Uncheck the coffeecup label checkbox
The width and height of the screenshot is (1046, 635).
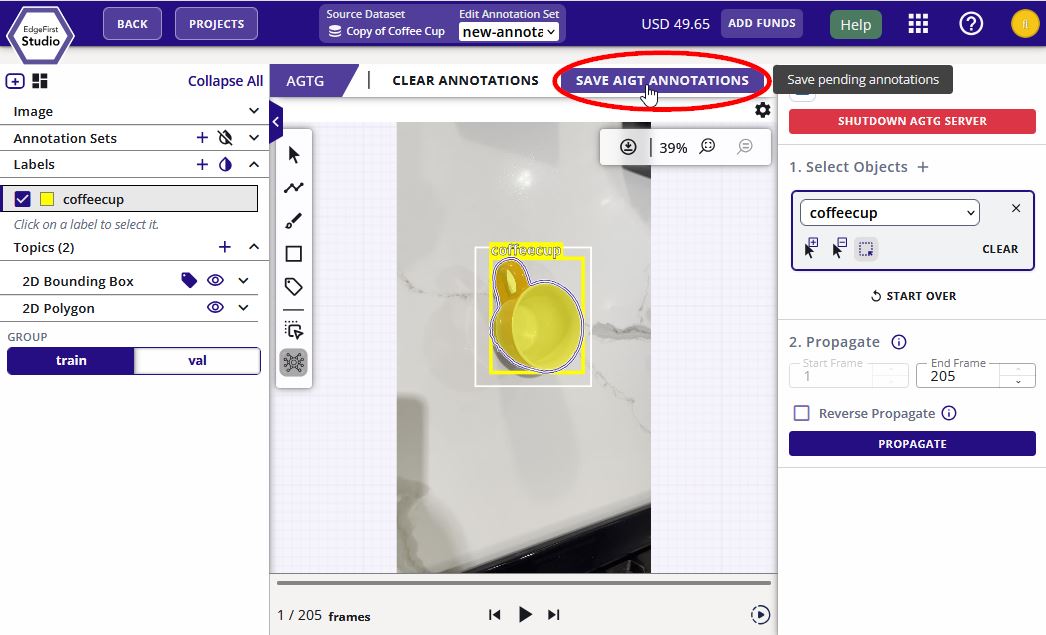(x=23, y=199)
